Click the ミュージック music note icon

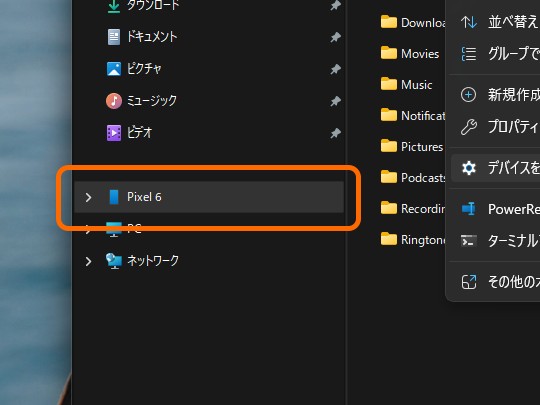(114, 101)
